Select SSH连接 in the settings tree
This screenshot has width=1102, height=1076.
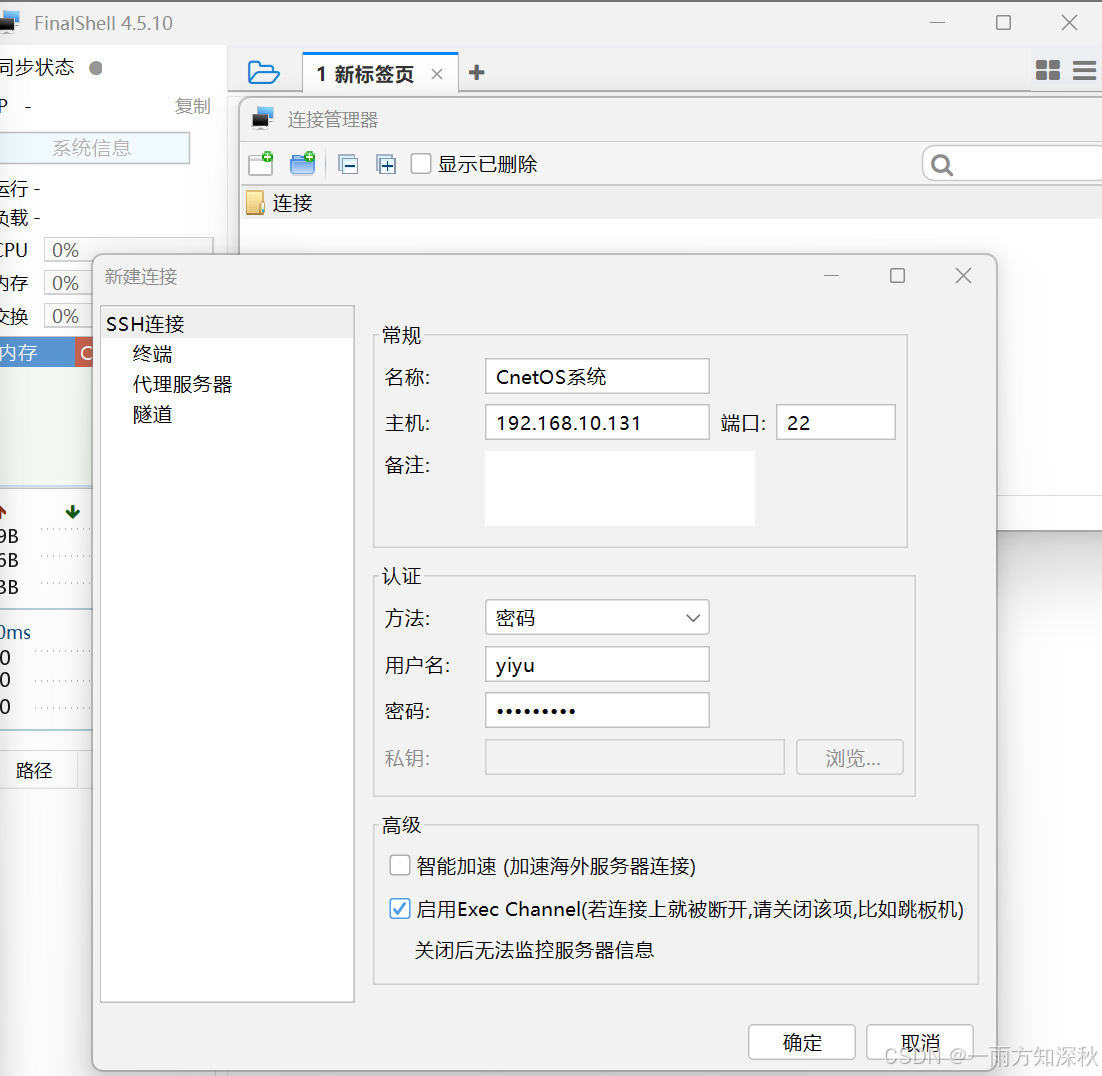[227, 323]
